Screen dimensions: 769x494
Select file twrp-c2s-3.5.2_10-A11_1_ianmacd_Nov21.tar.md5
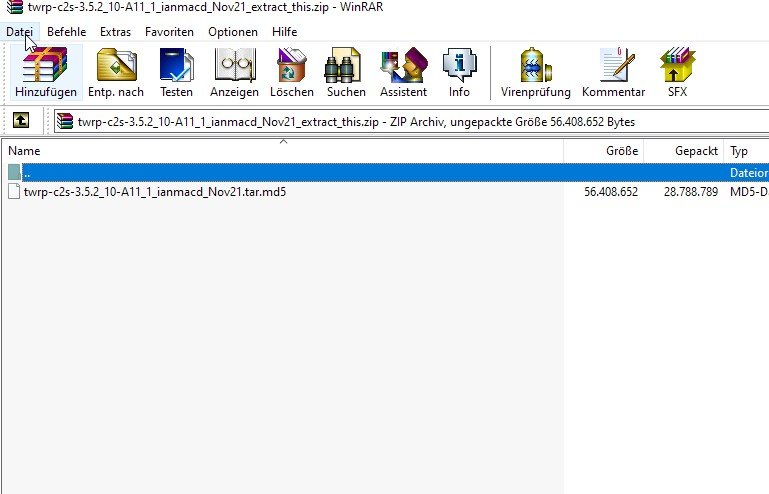coord(155,191)
